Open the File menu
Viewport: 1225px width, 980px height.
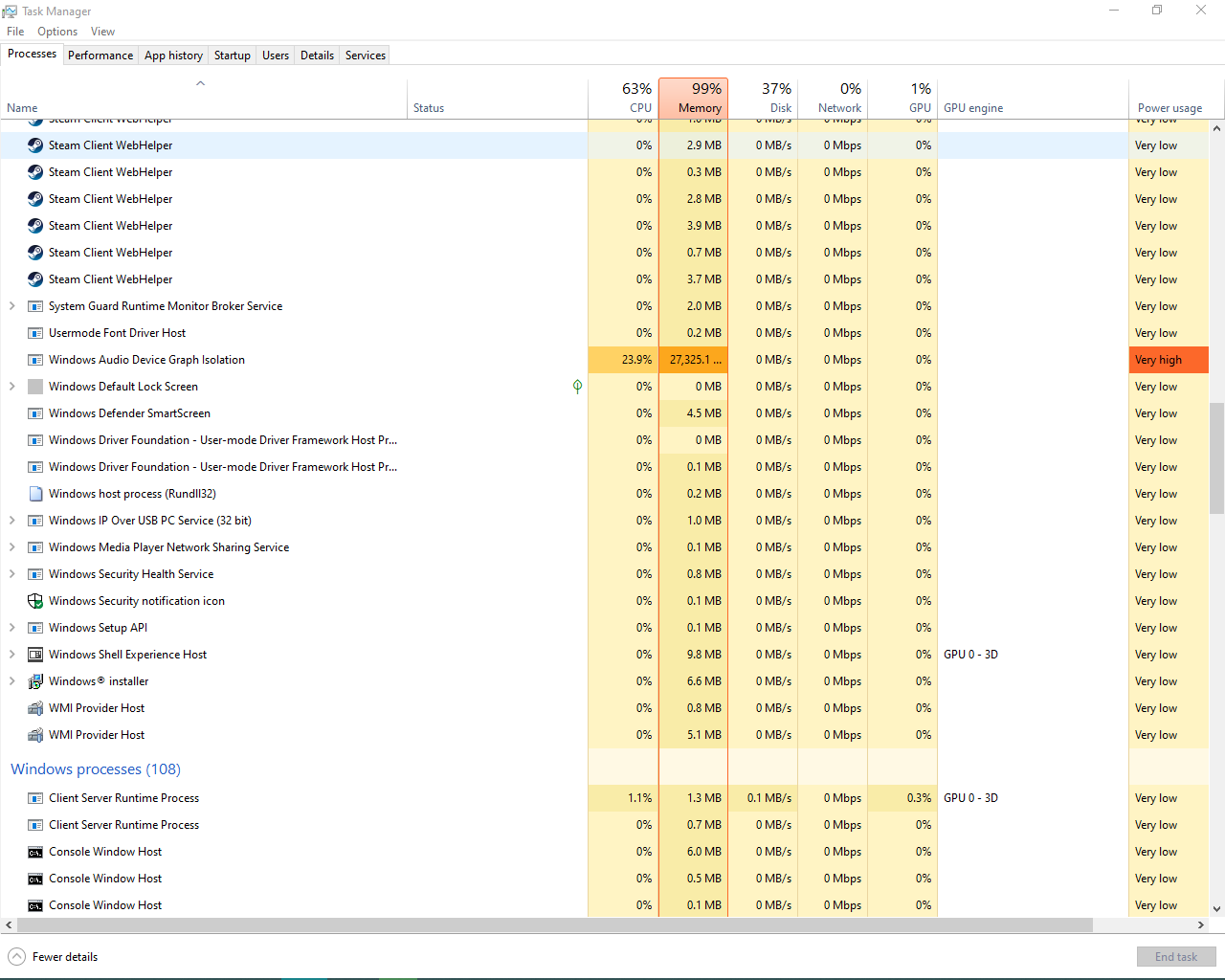[15, 32]
